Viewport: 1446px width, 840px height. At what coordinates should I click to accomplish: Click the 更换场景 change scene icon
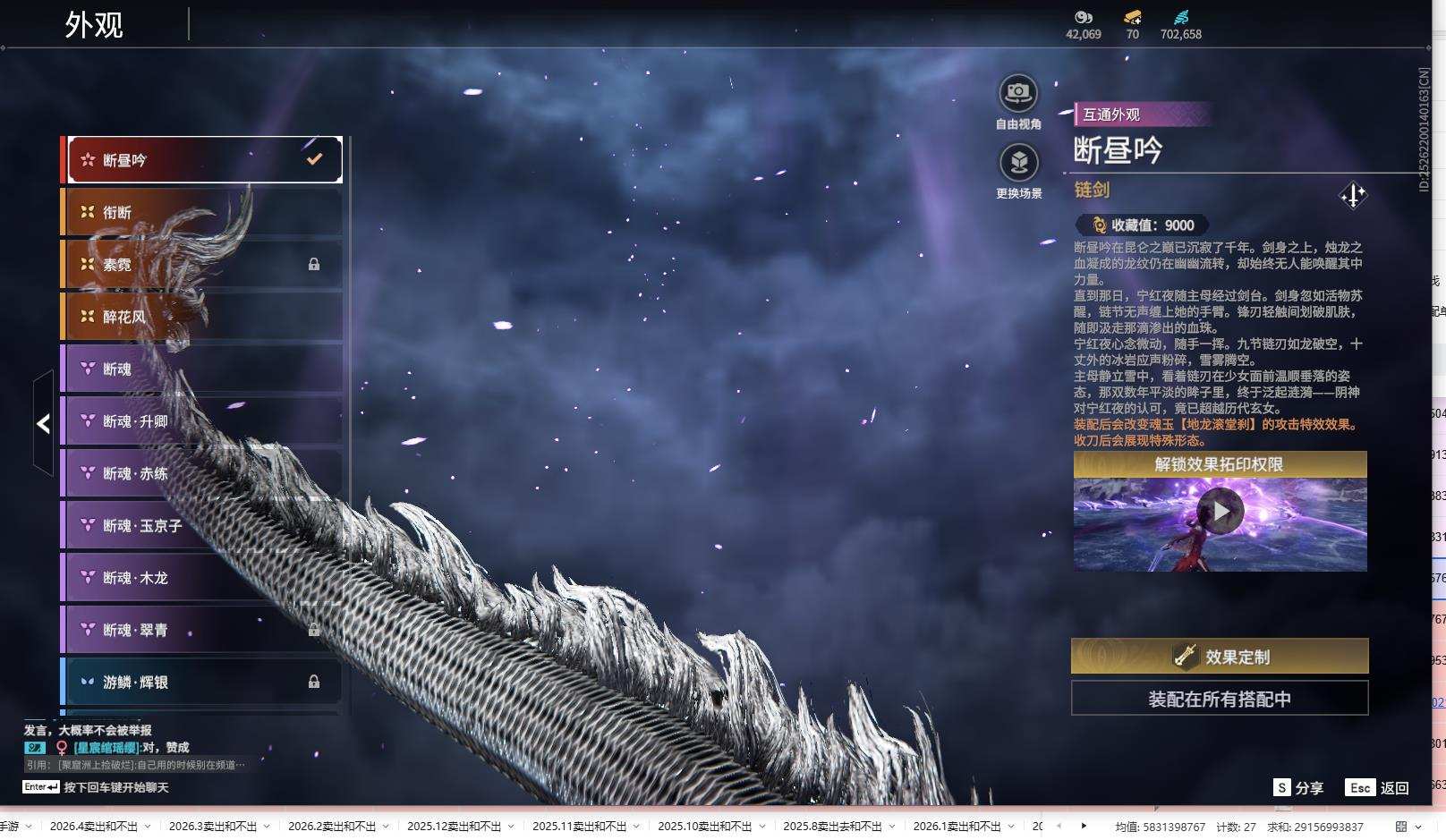(x=1018, y=163)
